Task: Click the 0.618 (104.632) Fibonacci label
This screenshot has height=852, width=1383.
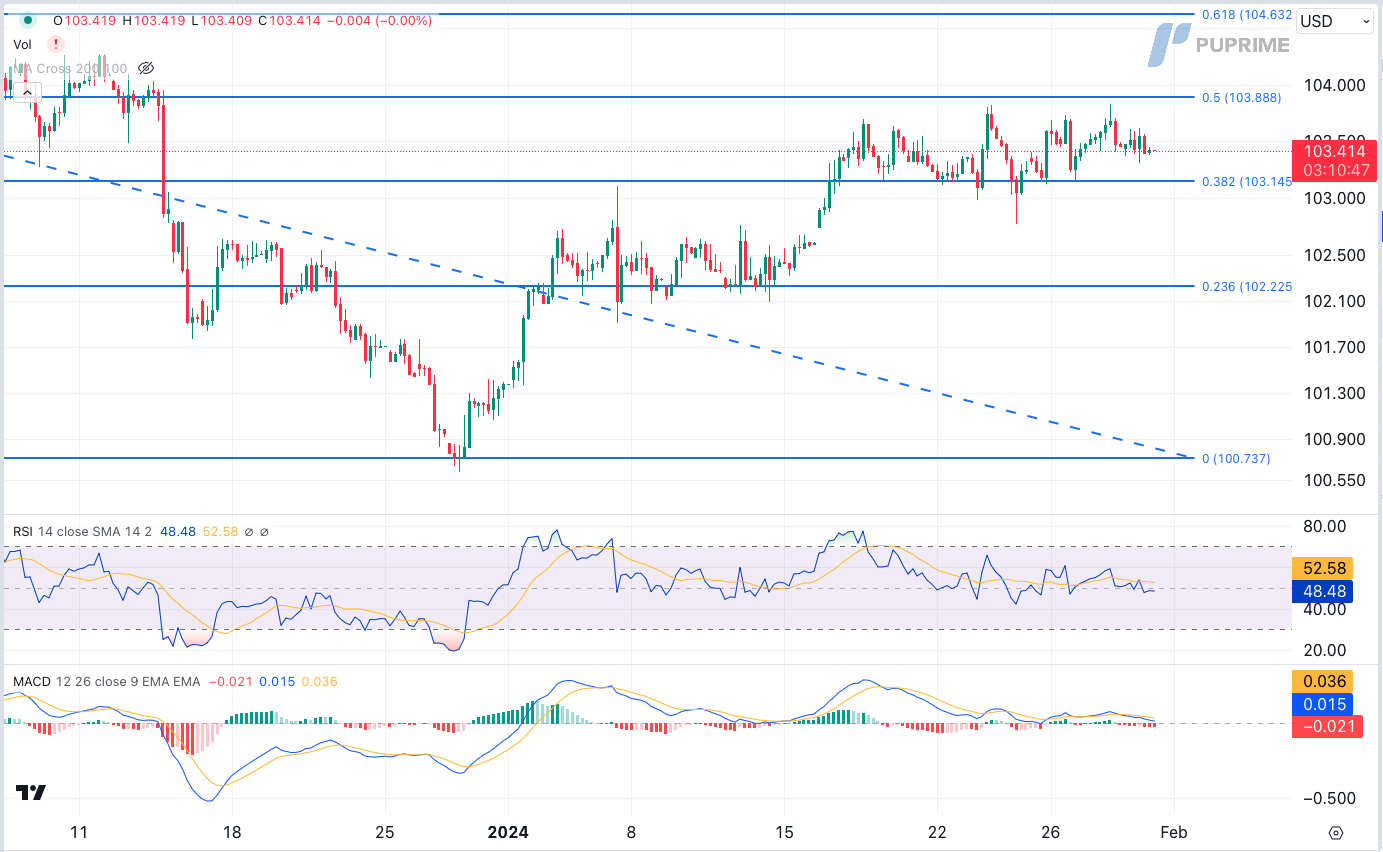Action: pyautogui.click(x=1247, y=15)
